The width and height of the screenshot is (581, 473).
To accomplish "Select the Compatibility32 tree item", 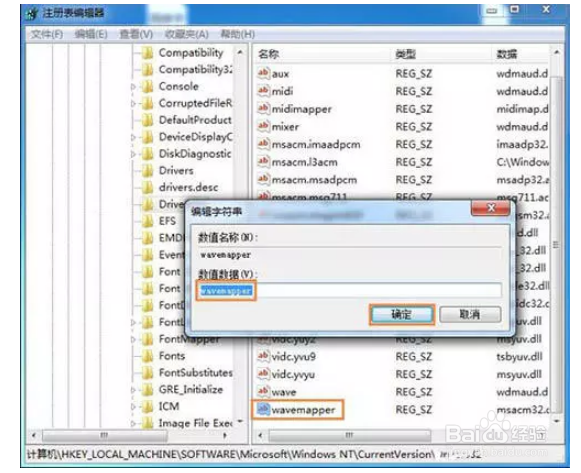I will click(x=196, y=70).
